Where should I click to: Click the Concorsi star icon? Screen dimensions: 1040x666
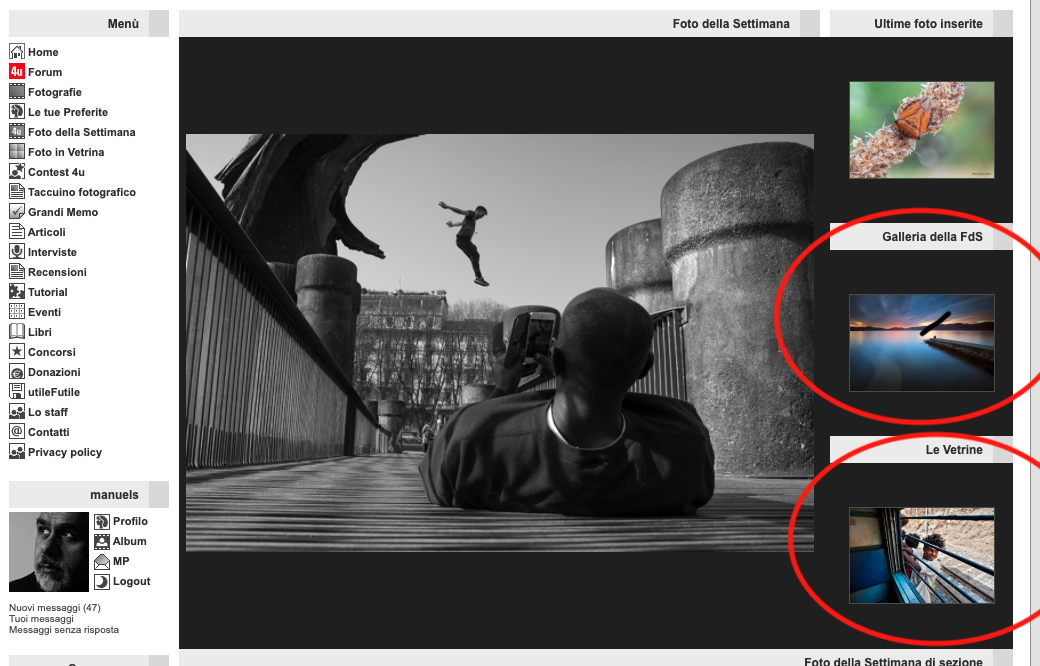click(17, 352)
